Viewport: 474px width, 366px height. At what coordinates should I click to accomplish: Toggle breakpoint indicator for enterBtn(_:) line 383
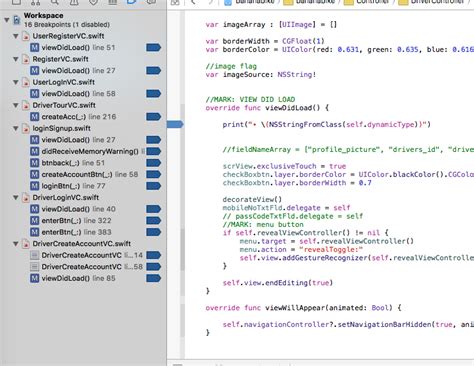(154, 232)
